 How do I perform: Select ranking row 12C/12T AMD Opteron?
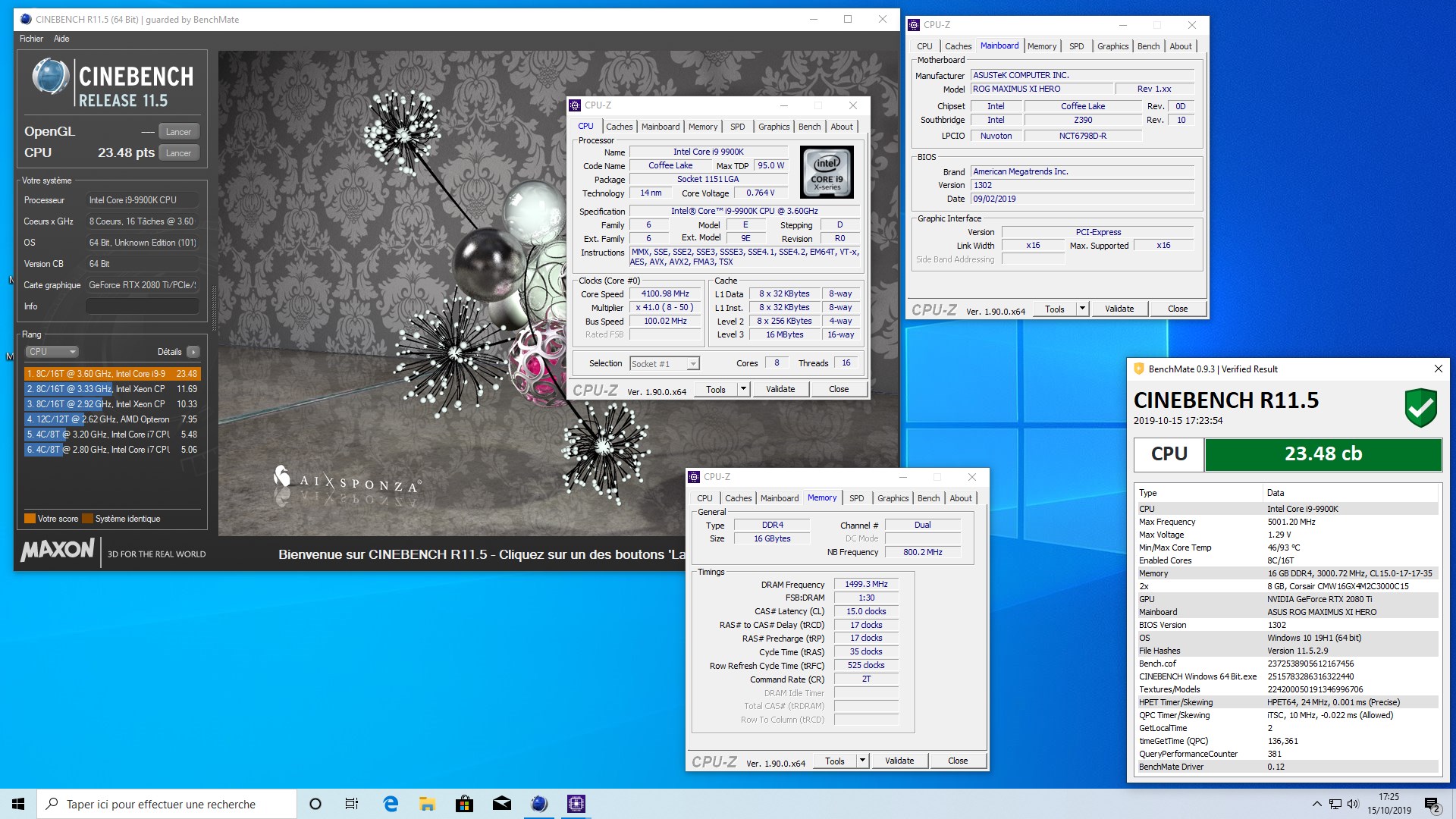coord(112,419)
